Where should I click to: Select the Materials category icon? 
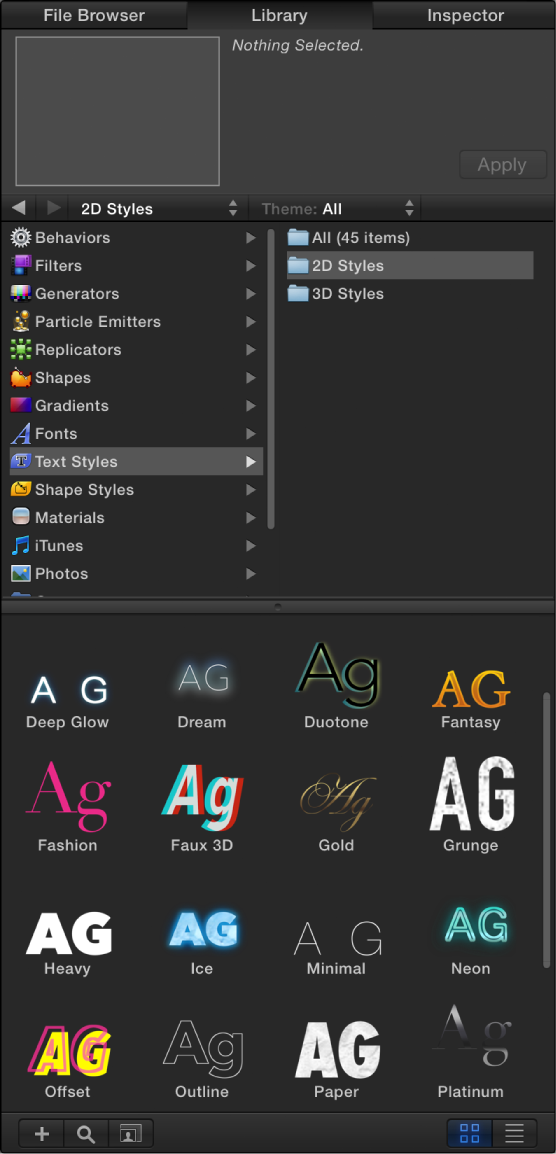coord(21,517)
